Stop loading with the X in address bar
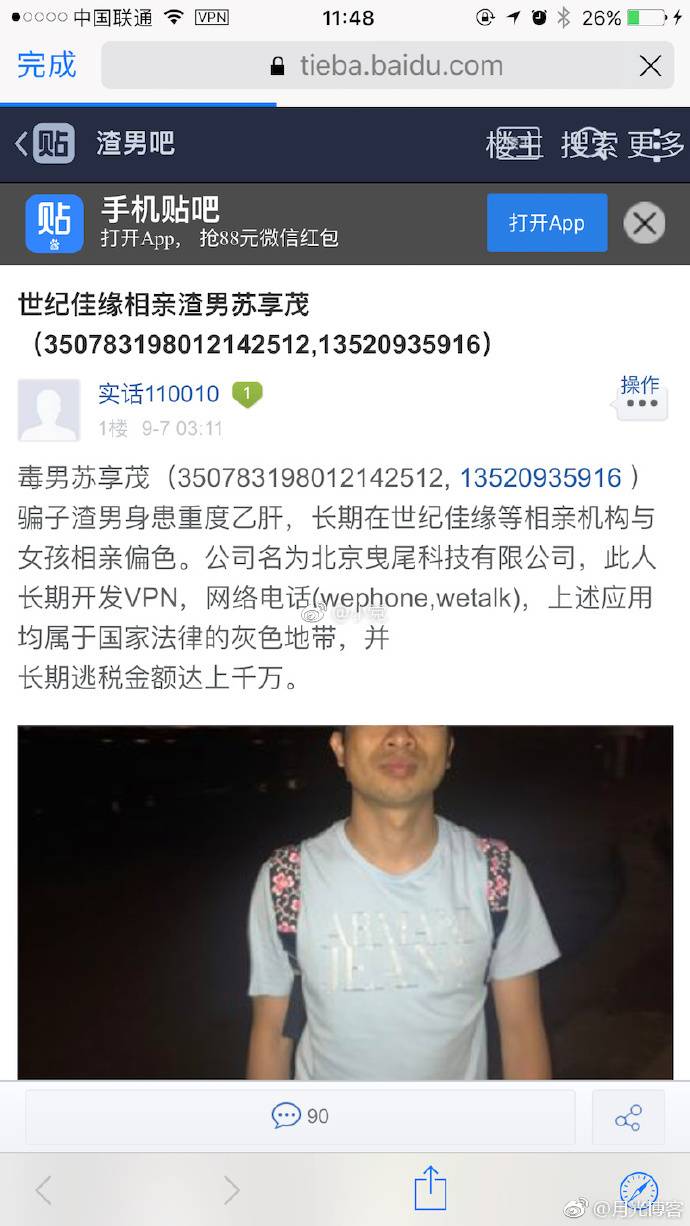 click(650, 66)
